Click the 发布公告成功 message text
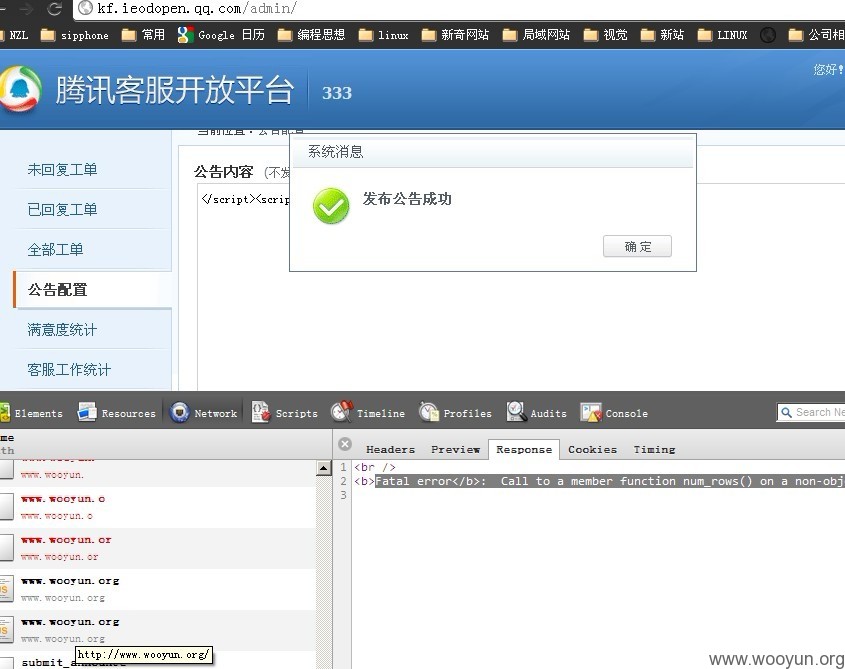 click(407, 199)
